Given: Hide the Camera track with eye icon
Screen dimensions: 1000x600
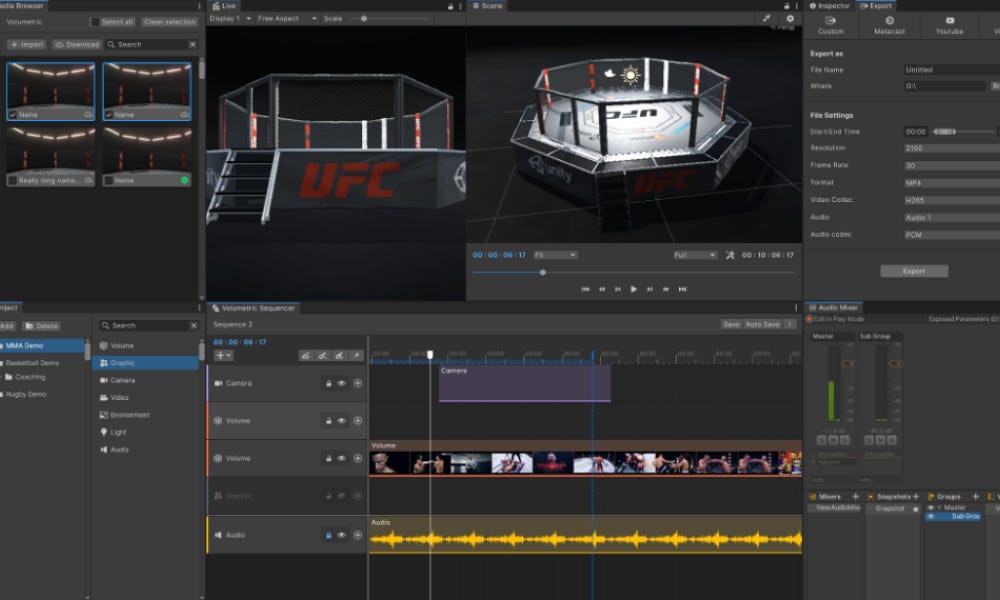Looking at the screenshot, I should pyautogui.click(x=342, y=383).
